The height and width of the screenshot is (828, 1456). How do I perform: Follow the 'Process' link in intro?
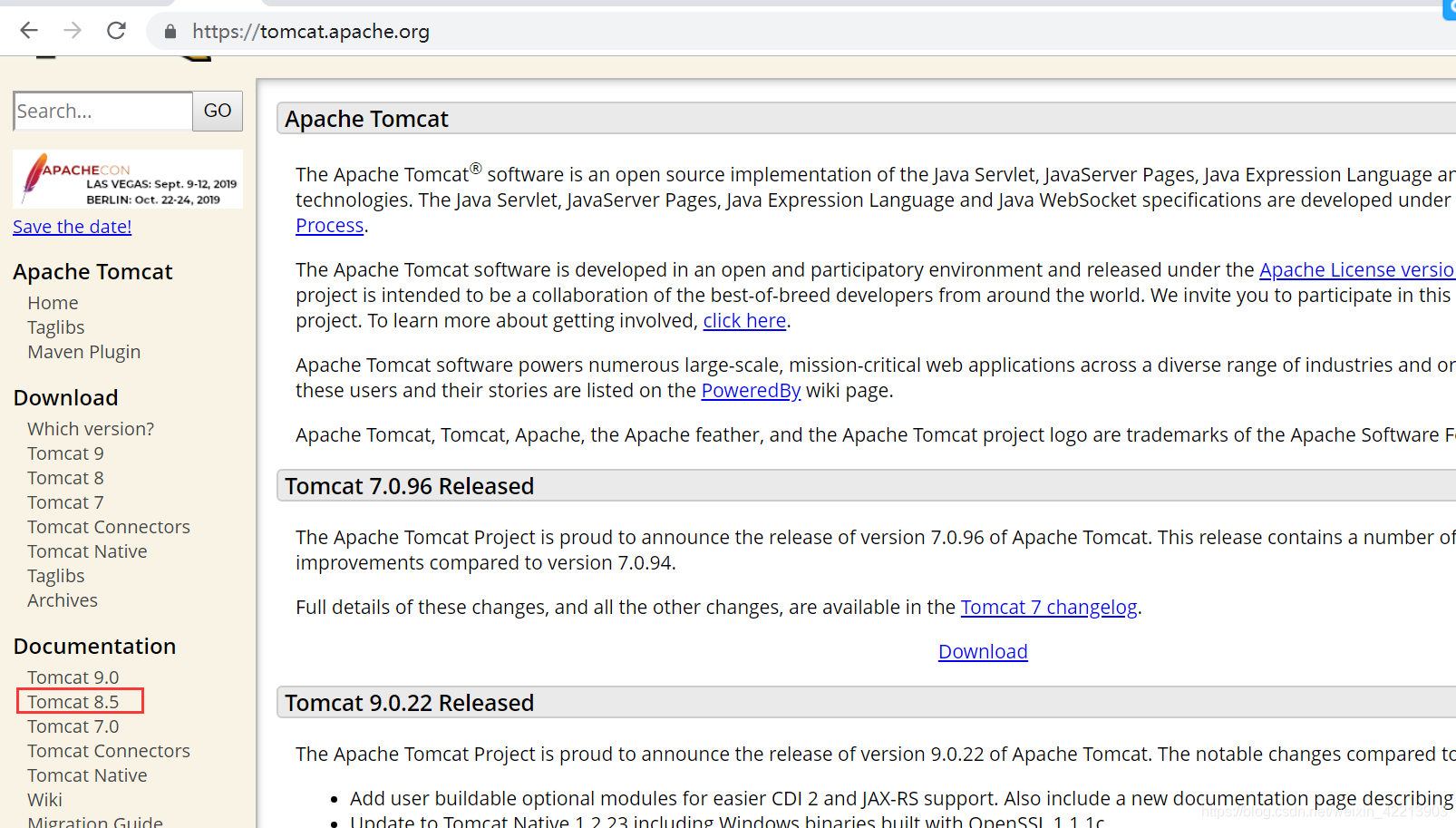click(x=330, y=226)
